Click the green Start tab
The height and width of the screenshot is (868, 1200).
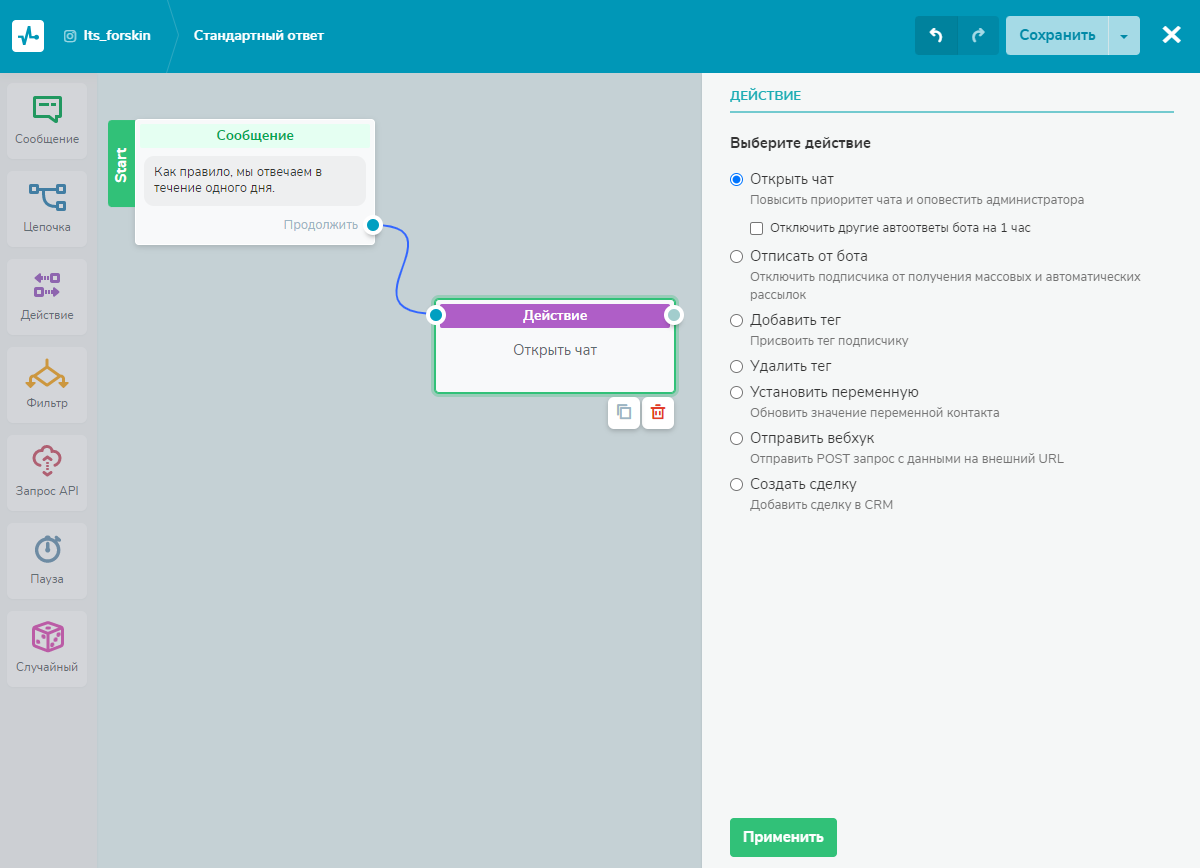(x=121, y=163)
